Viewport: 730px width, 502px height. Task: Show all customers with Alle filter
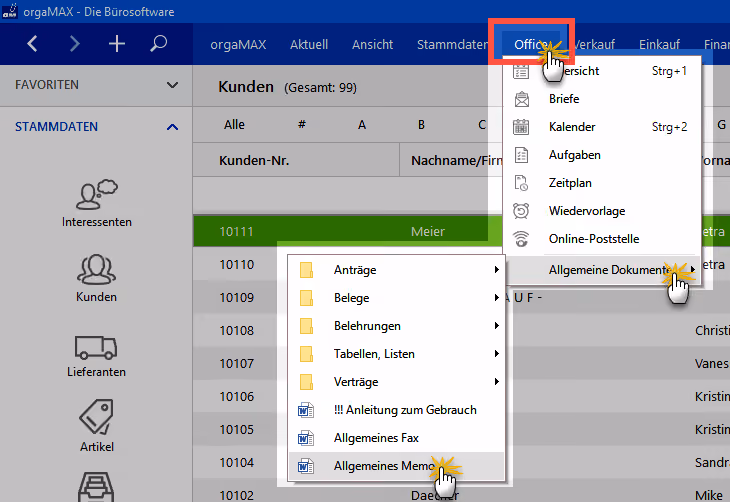click(234, 125)
